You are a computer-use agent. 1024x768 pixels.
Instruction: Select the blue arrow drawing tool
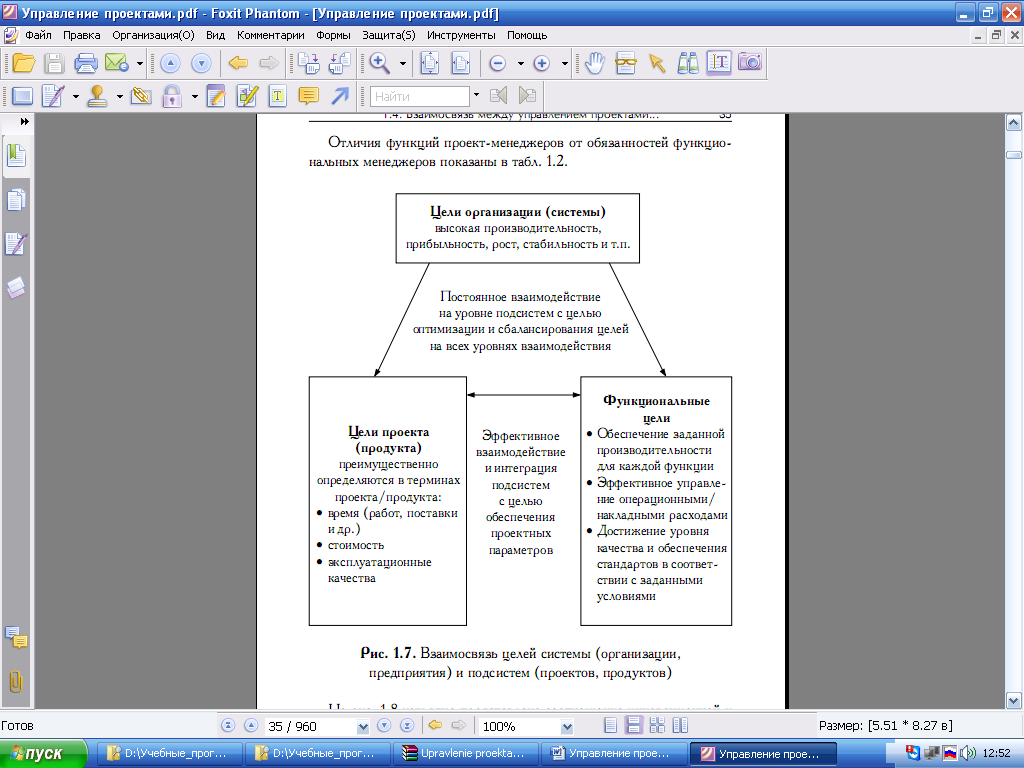tap(340, 97)
